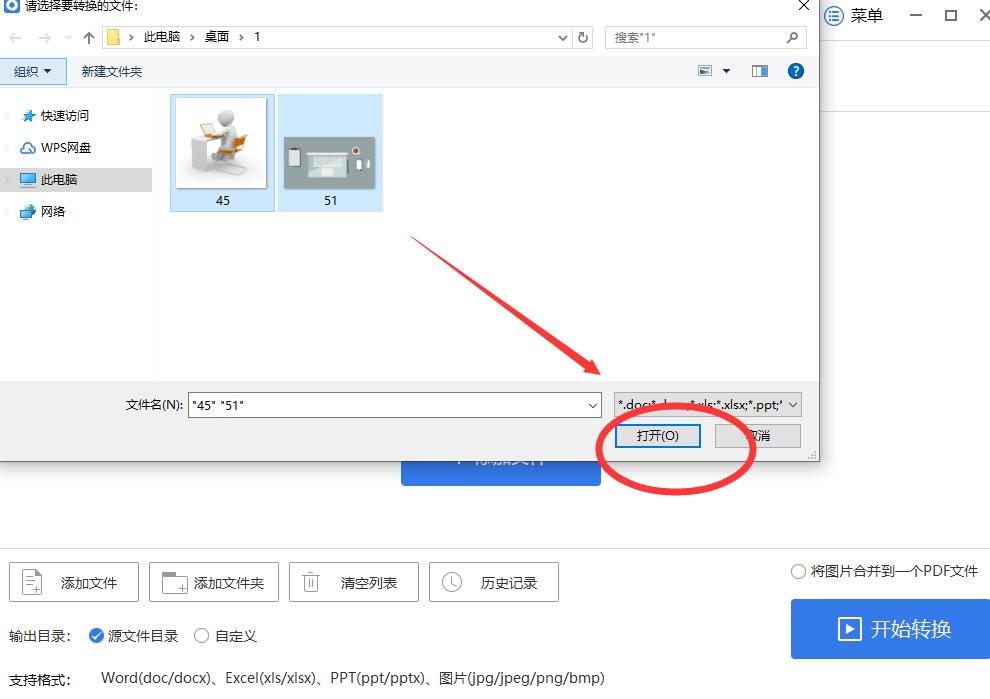Image resolution: width=990 pixels, height=699 pixels.
Task: Click the refresh icon beside the address bar
Action: click(581, 37)
